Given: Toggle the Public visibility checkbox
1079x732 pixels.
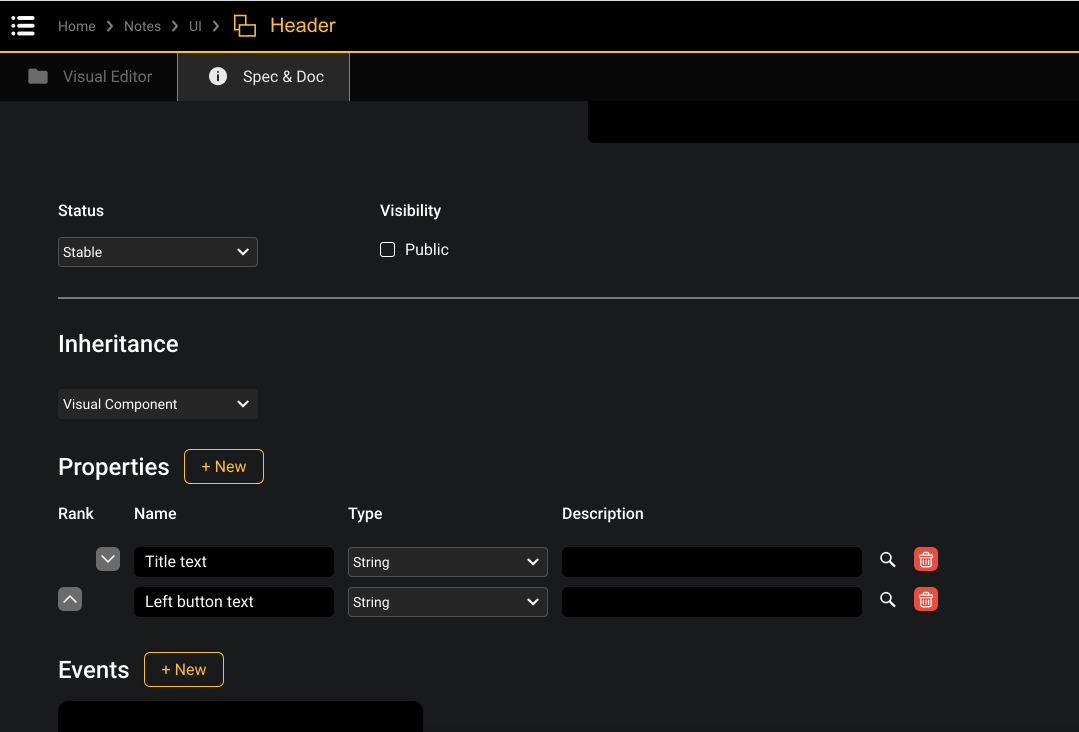Looking at the screenshot, I should coord(388,250).
